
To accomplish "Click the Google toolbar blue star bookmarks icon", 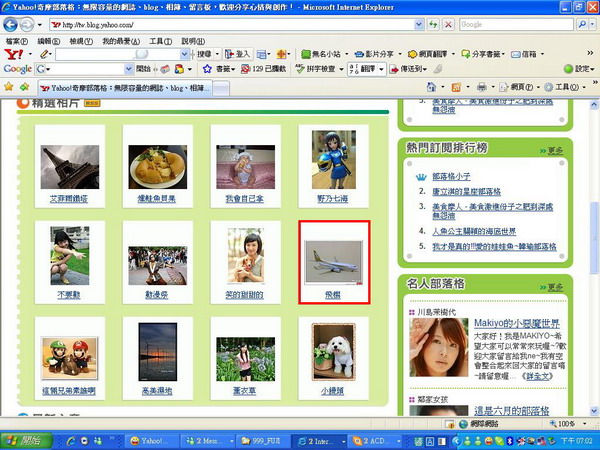I will click(x=207, y=69).
